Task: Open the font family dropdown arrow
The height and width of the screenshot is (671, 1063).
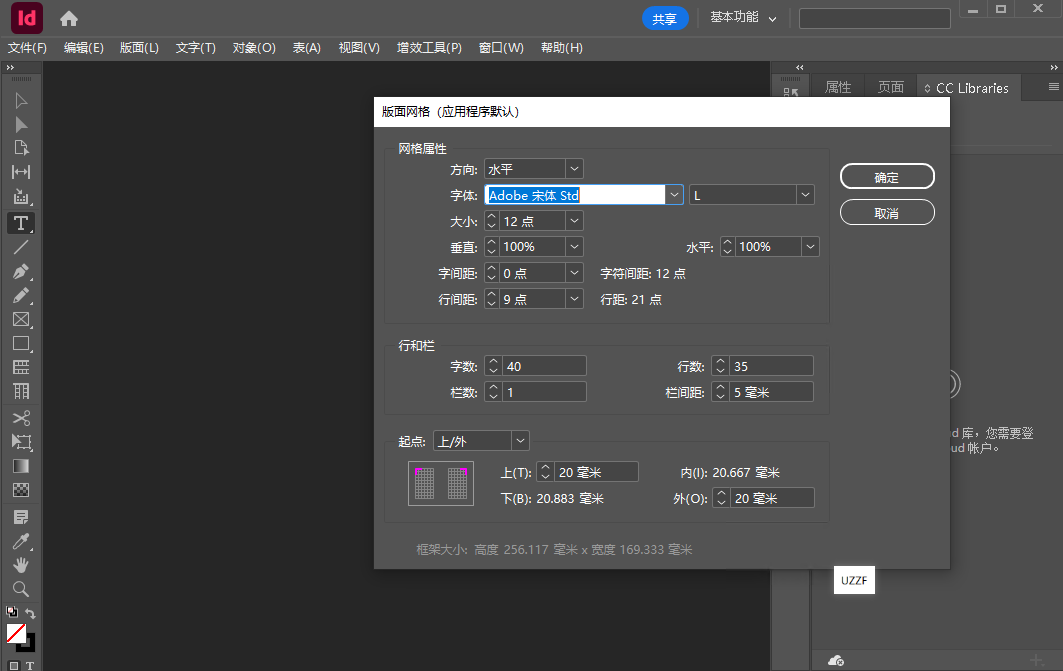Action: (x=674, y=195)
